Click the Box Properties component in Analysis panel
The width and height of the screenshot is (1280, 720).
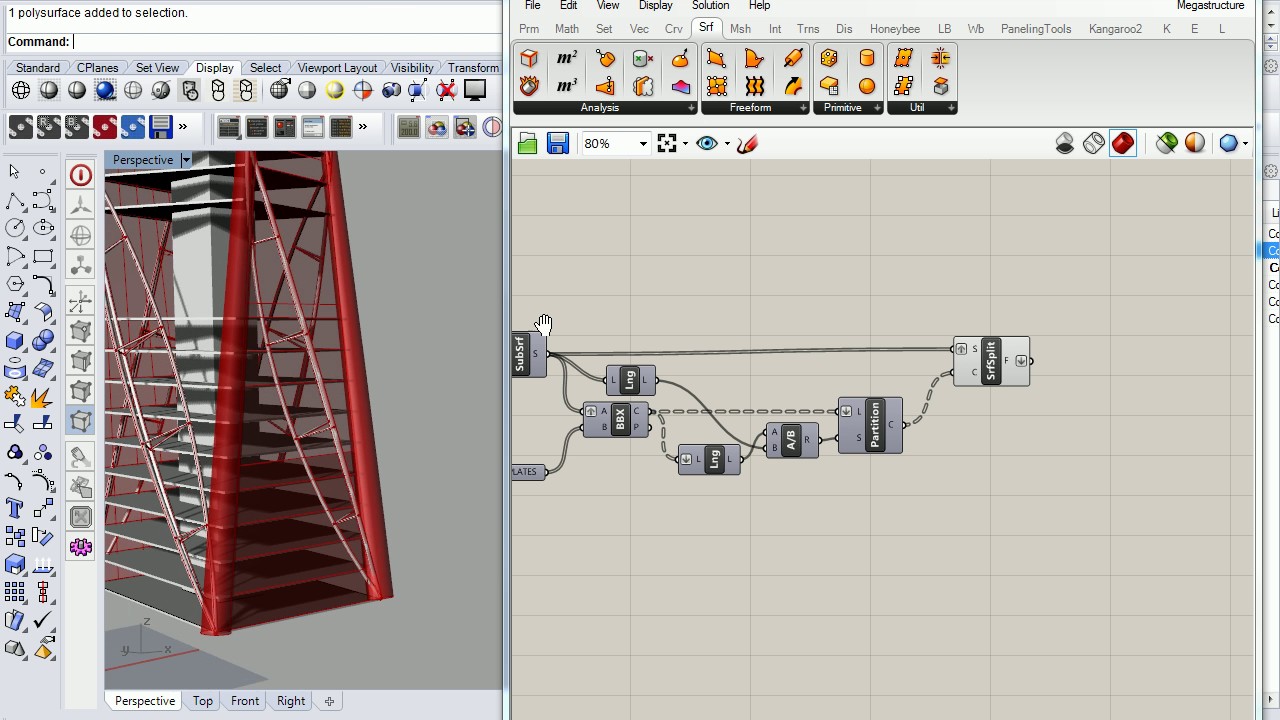pos(529,58)
